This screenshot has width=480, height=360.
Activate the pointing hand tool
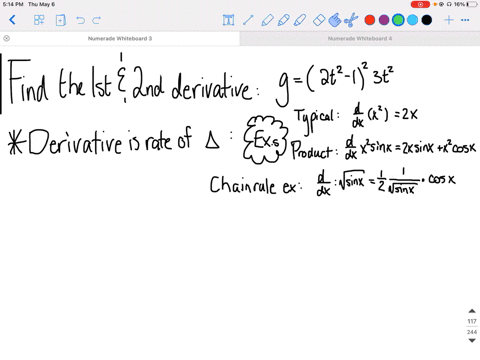[335, 20]
